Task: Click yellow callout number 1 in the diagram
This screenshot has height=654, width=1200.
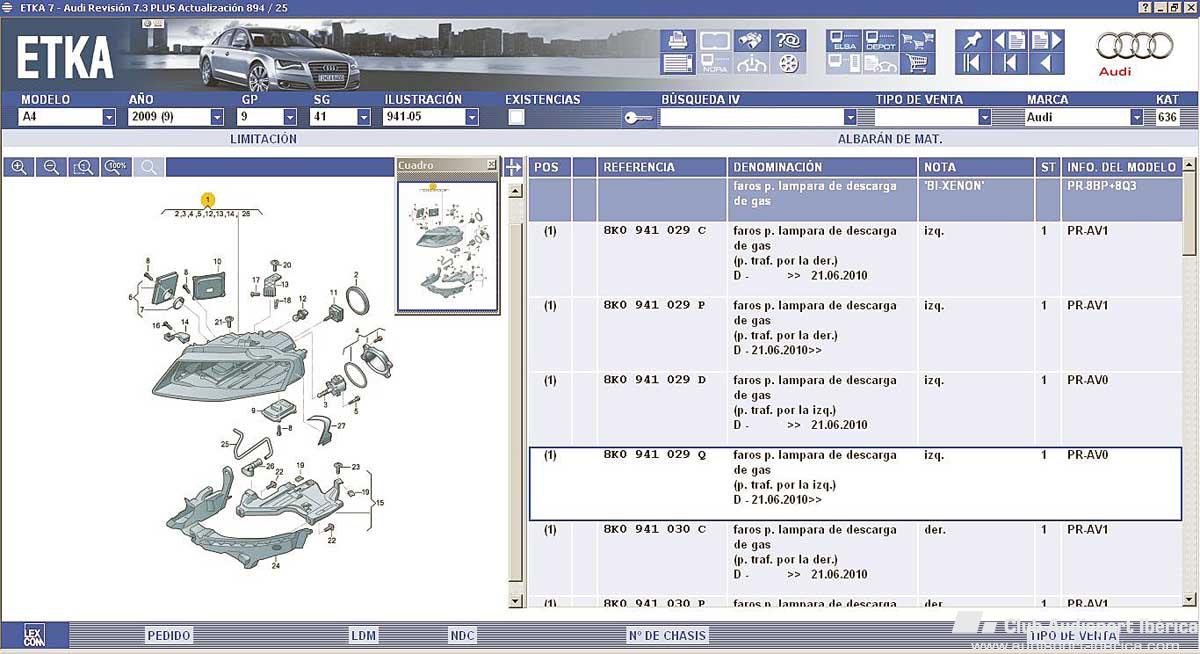Action: coord(208,199)
